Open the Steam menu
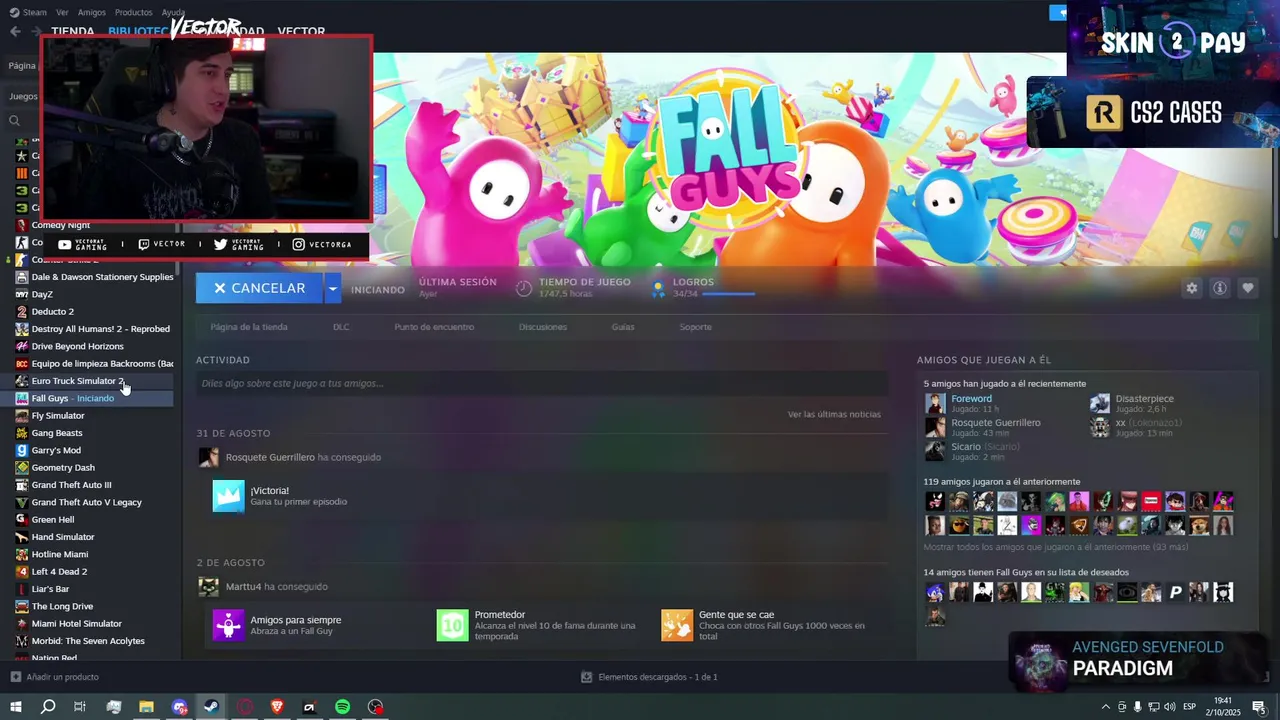 click(x=29, y=12)
